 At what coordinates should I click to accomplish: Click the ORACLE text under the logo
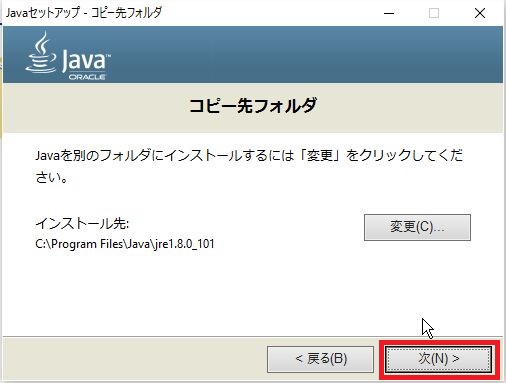(87, 77)
